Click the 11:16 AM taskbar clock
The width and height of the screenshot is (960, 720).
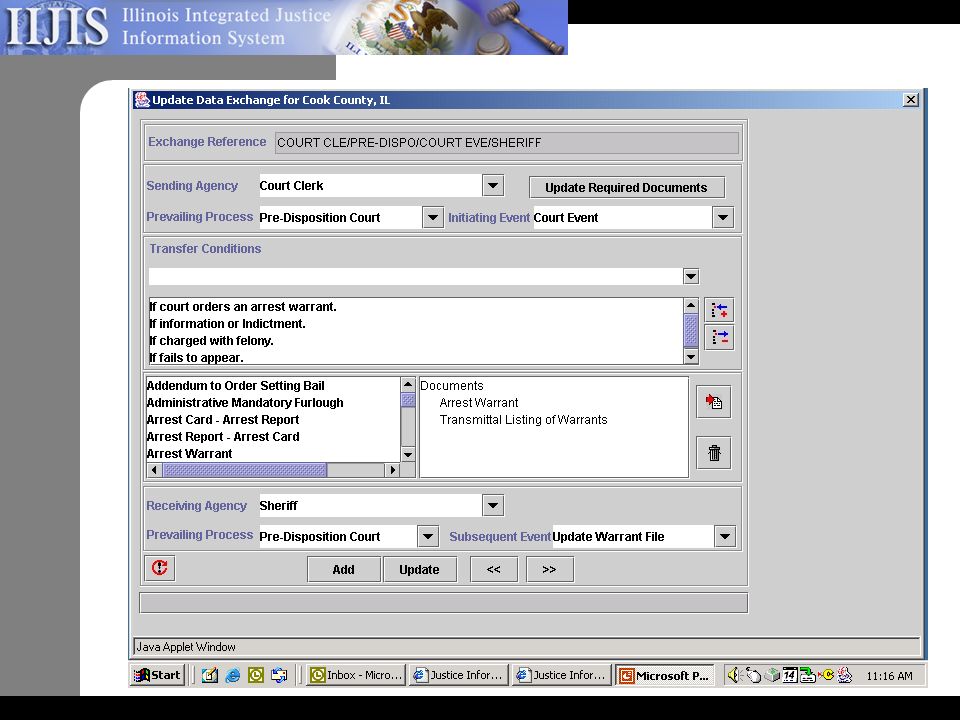point(889,676)
